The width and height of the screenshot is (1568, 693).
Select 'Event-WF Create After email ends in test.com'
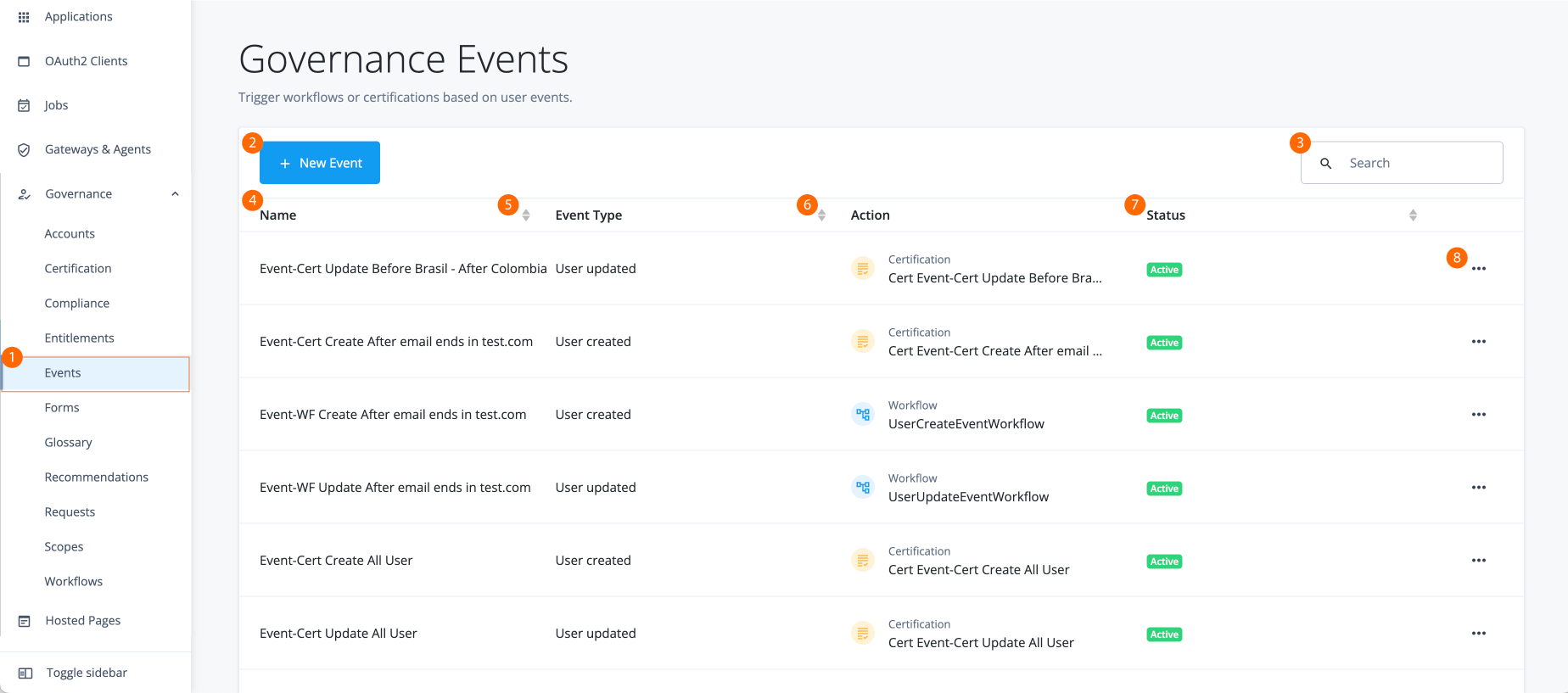pos(393,415)
